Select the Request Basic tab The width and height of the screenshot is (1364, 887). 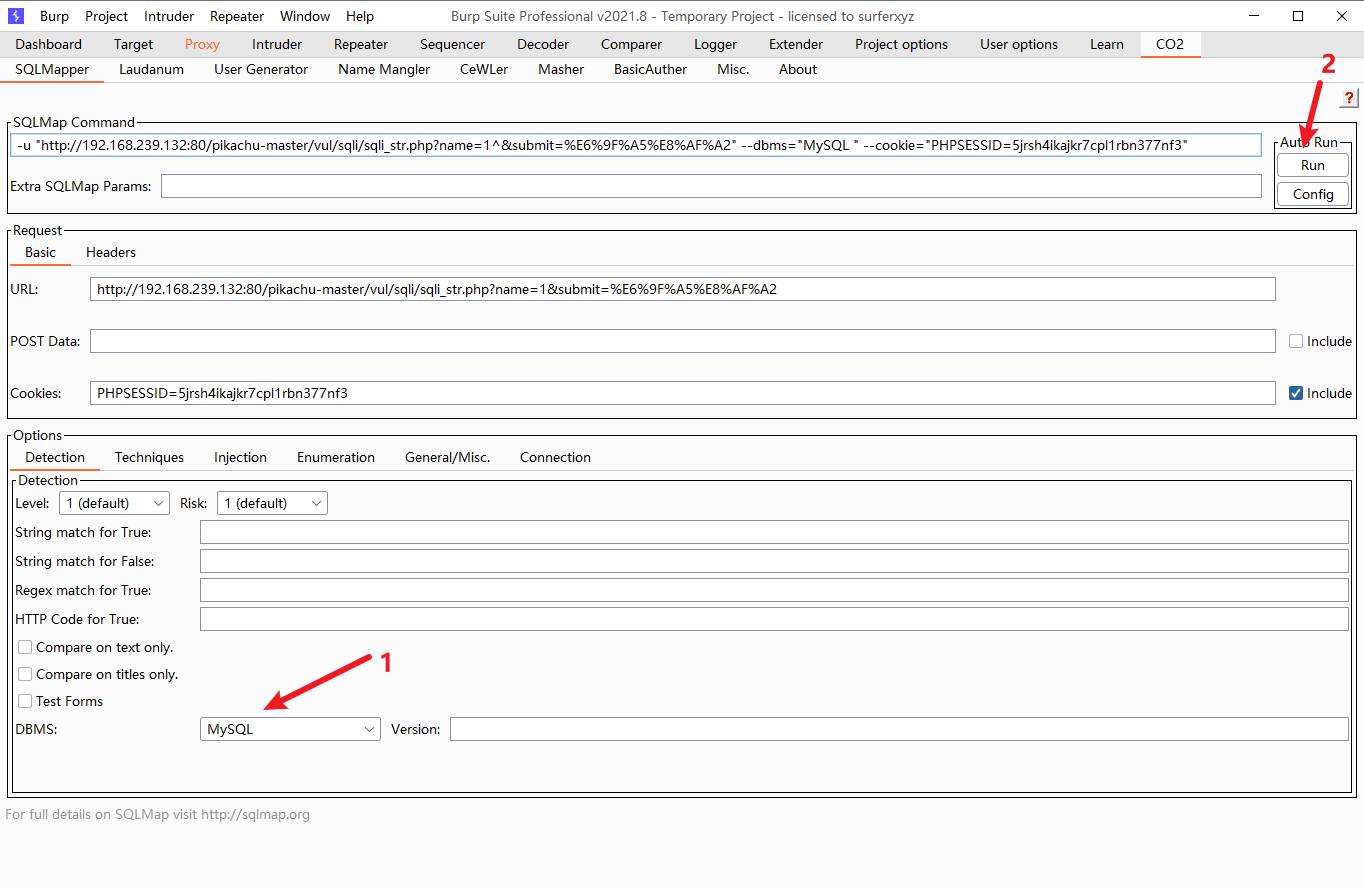(40, 252)
